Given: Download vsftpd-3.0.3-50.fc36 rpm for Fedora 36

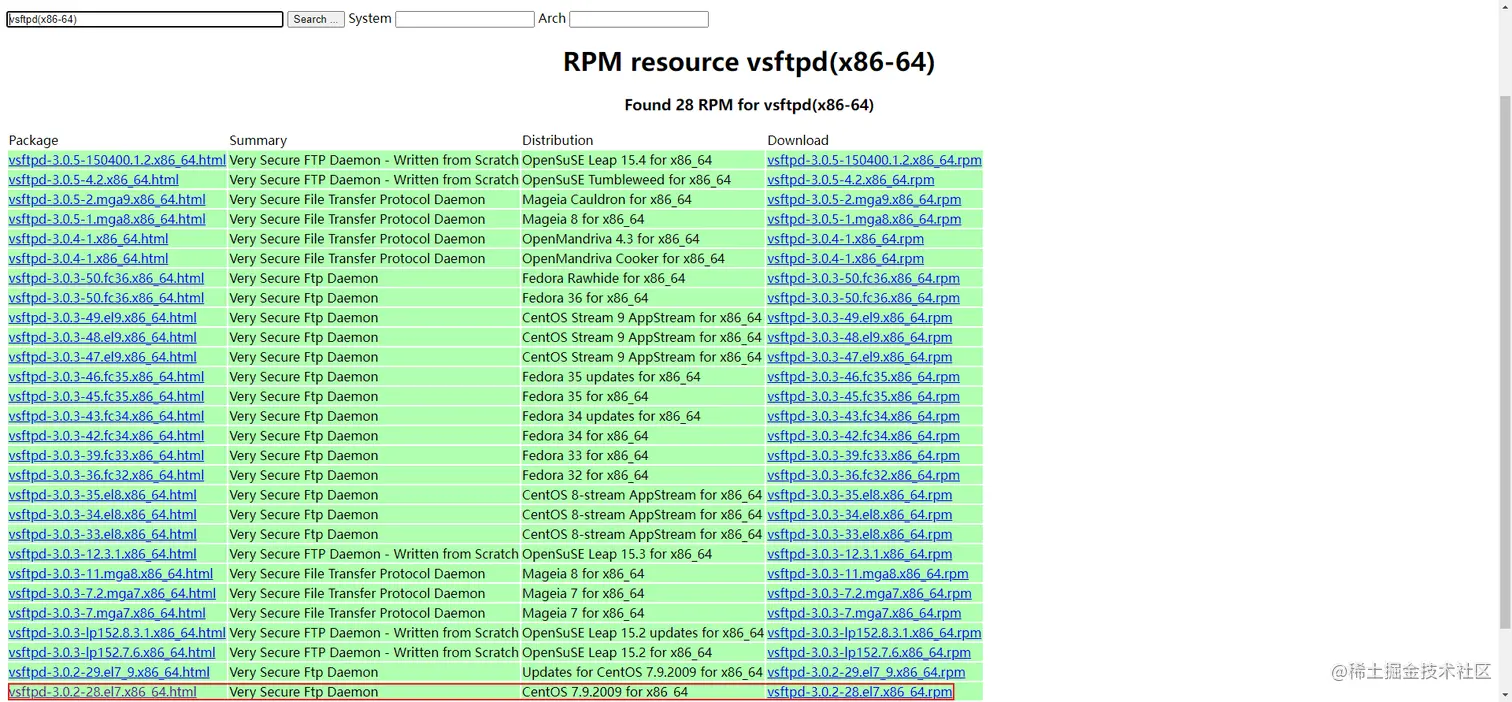Looking at the screenshot, I should [863, 298].
